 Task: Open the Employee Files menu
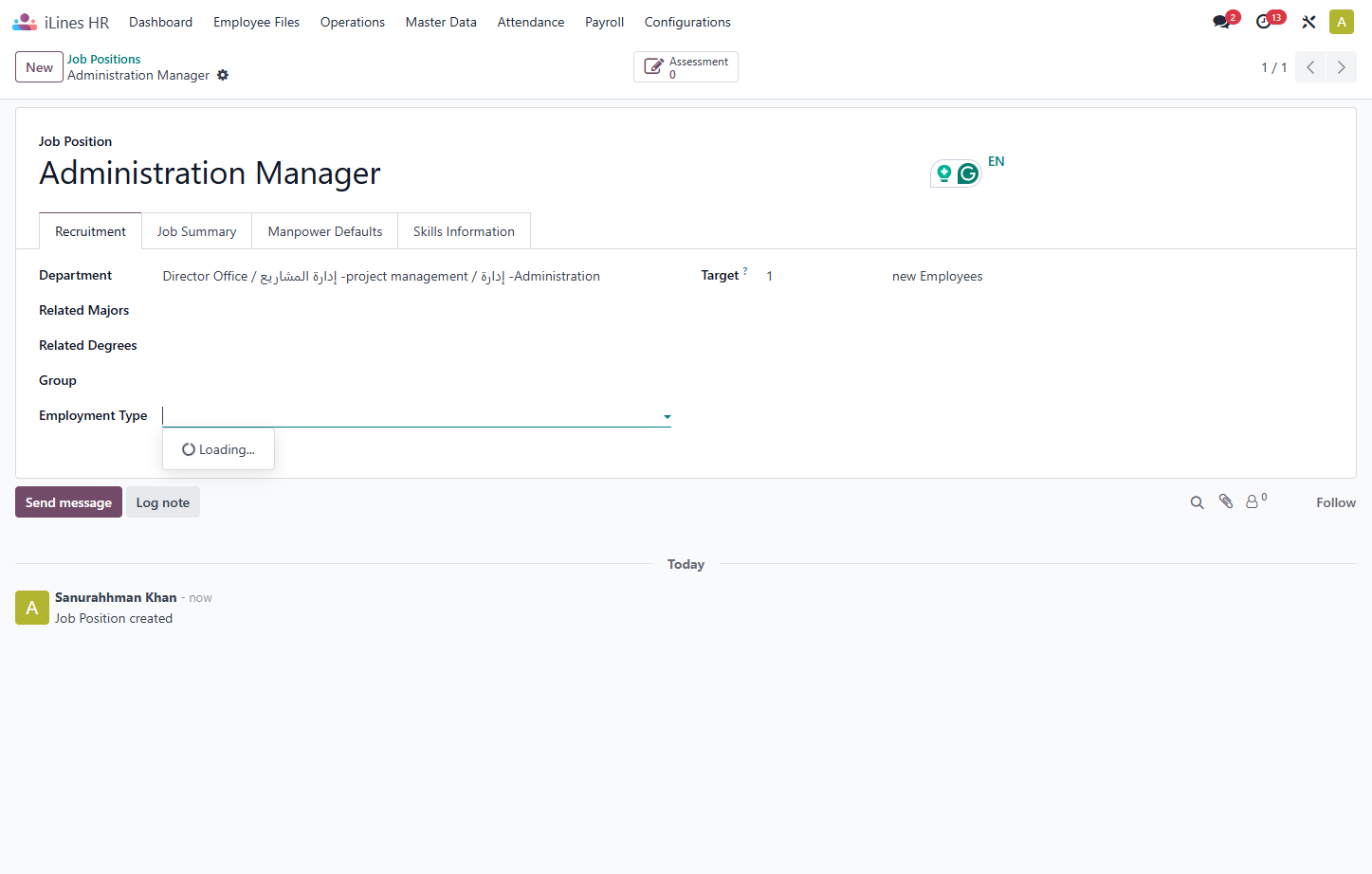click(256, 22)
